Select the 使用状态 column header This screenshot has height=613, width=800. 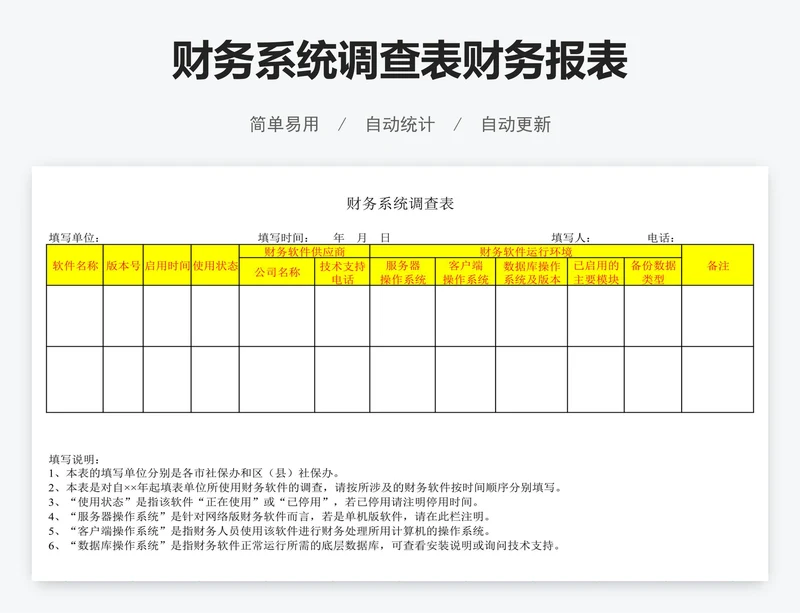click(x=215, y=265)
